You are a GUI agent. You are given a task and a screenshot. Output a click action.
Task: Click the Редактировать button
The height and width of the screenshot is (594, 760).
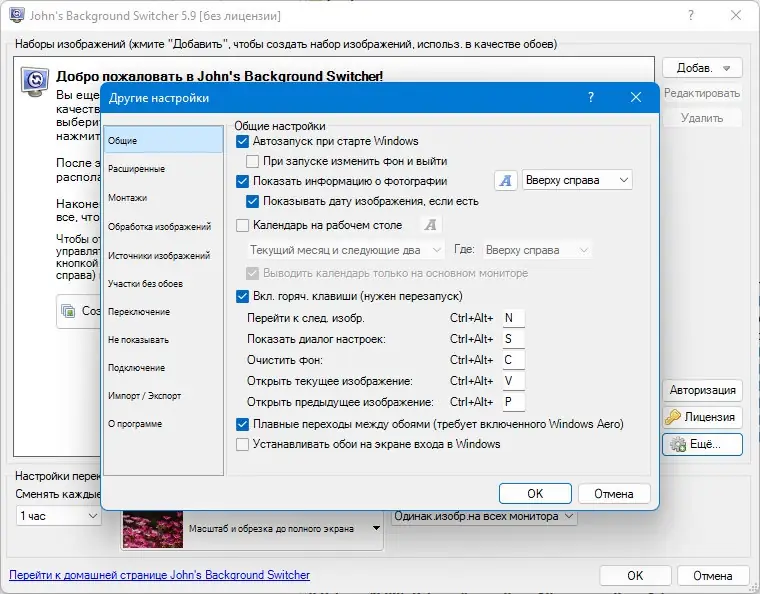[702, 93]
